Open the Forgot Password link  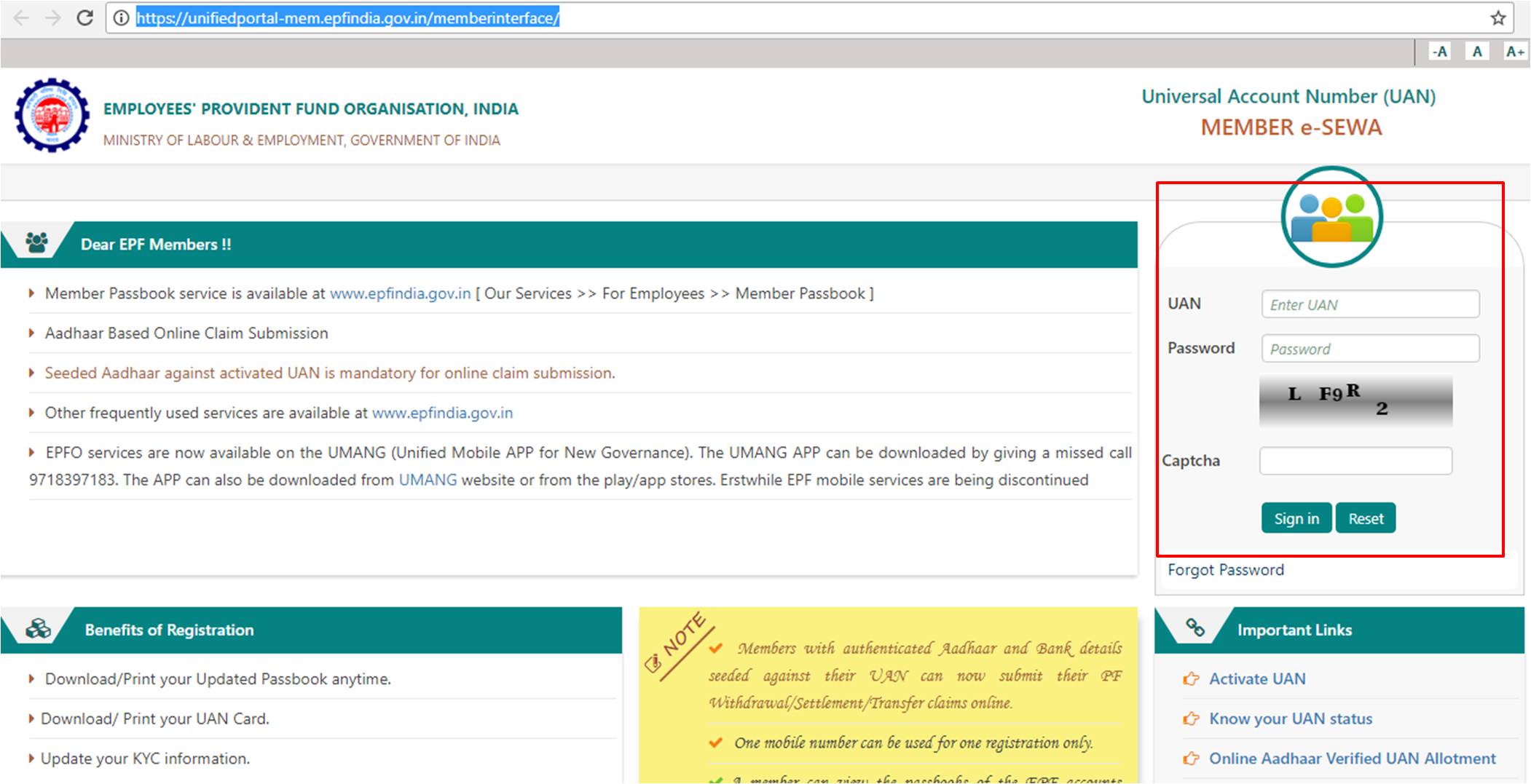pos(1226,570)
